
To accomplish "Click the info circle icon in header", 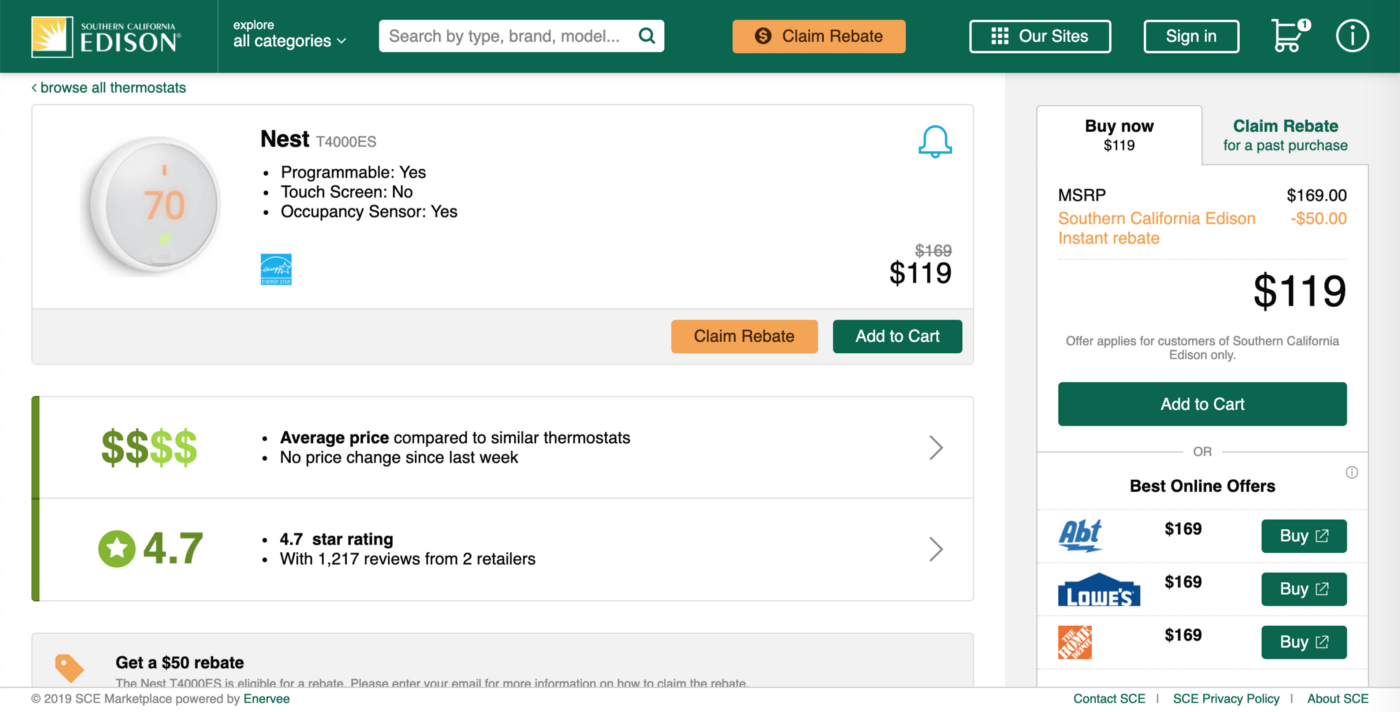I will [x=1352, y=36].
